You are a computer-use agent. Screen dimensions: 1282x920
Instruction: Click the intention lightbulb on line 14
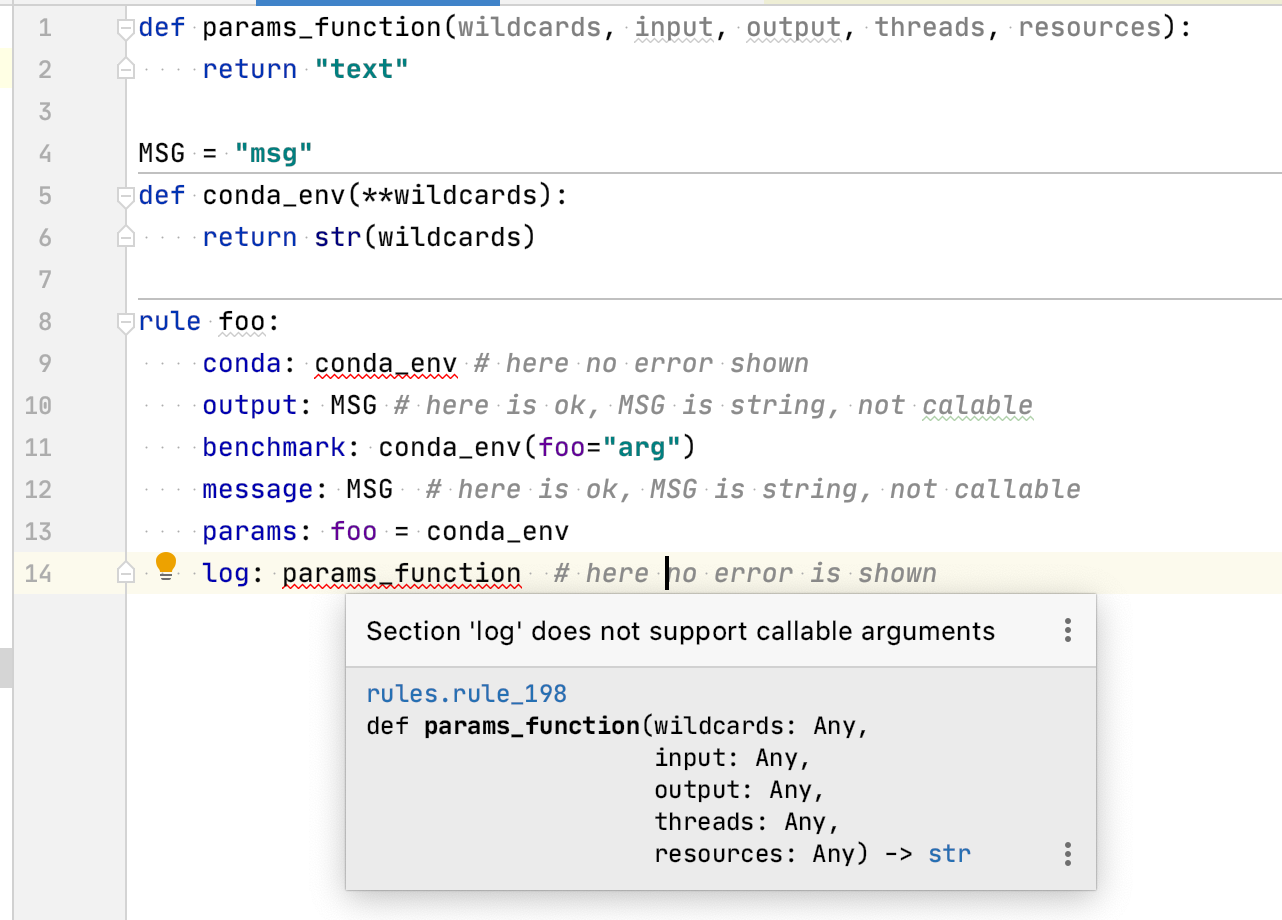pos(166,565)
